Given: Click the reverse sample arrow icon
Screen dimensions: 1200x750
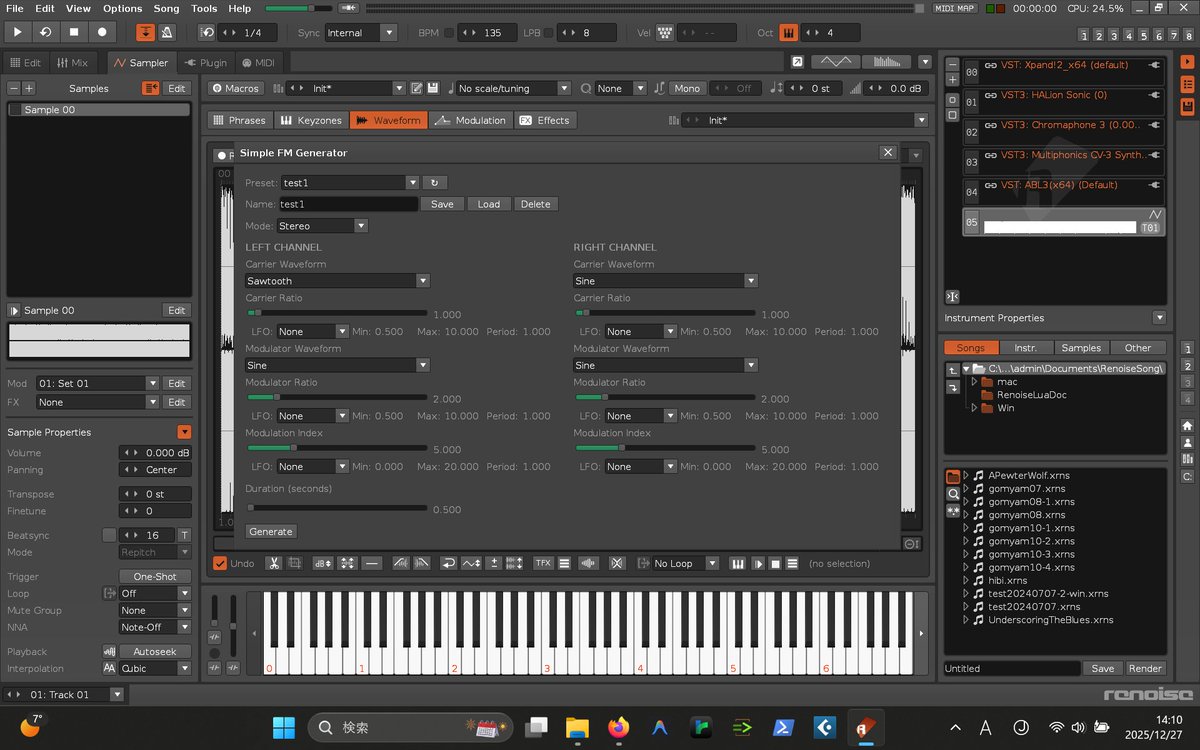Looking at the screenshot, I should [x=450, y=563].
